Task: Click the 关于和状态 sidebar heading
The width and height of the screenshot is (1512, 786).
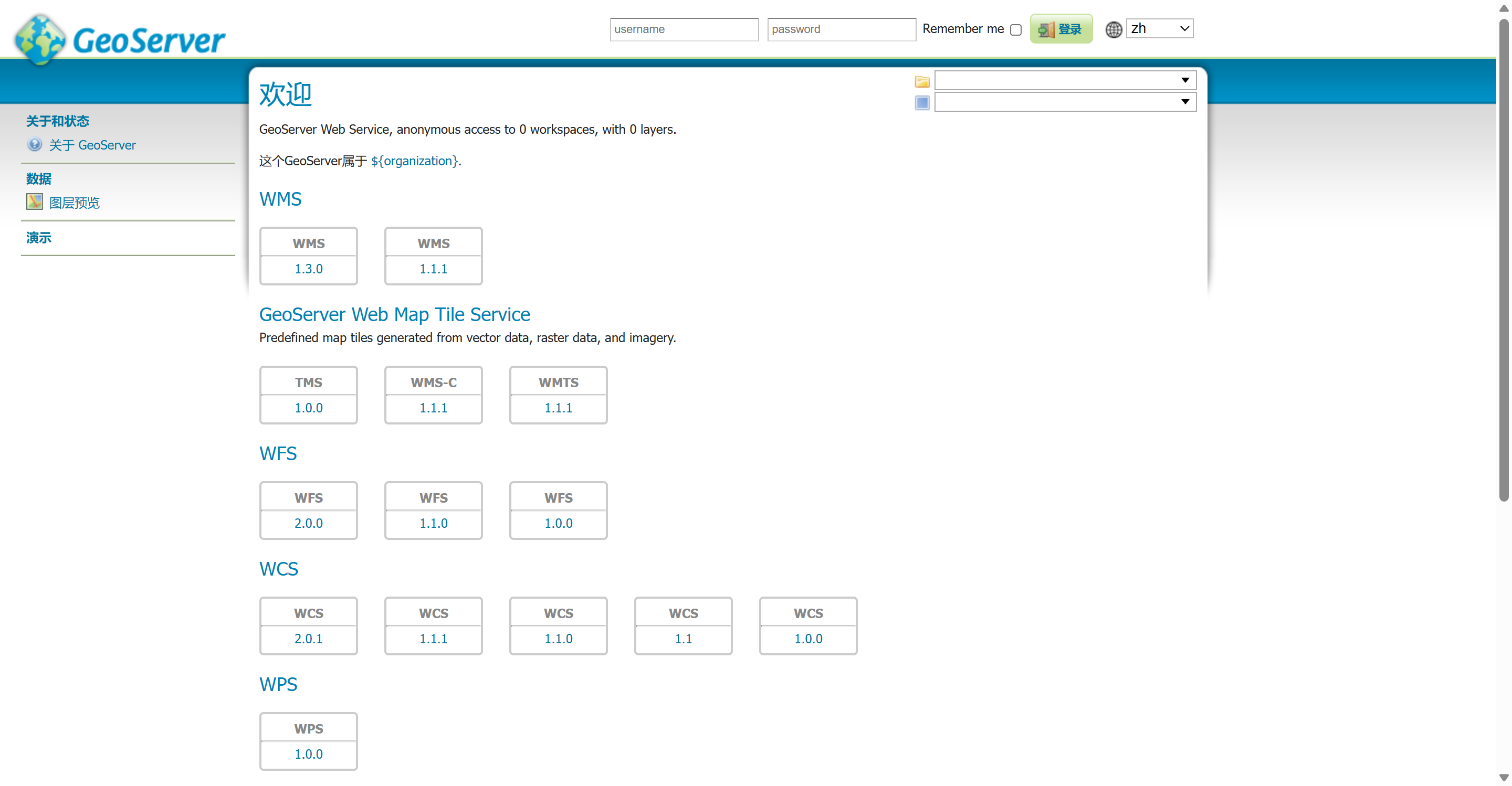Action: tap(58, 121)
